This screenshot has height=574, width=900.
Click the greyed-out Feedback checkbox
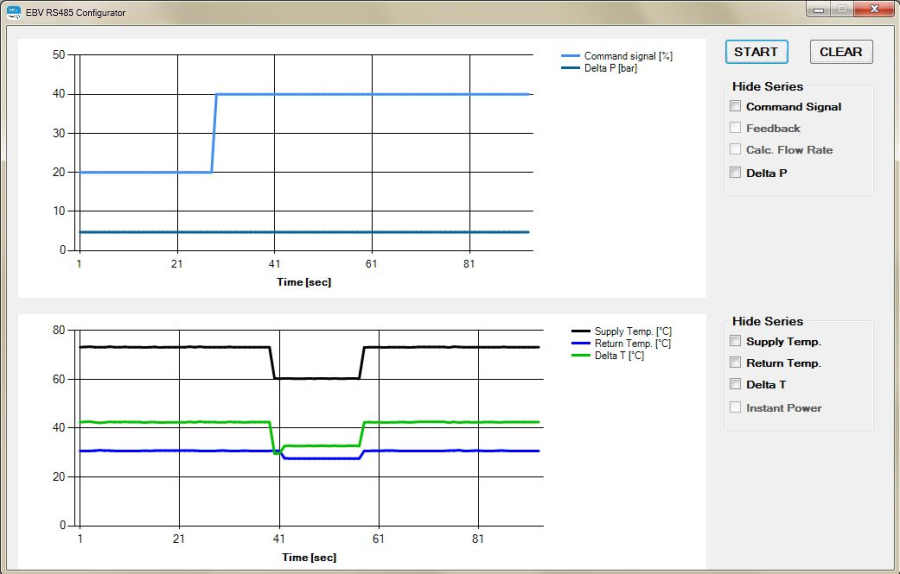[736, 128]
